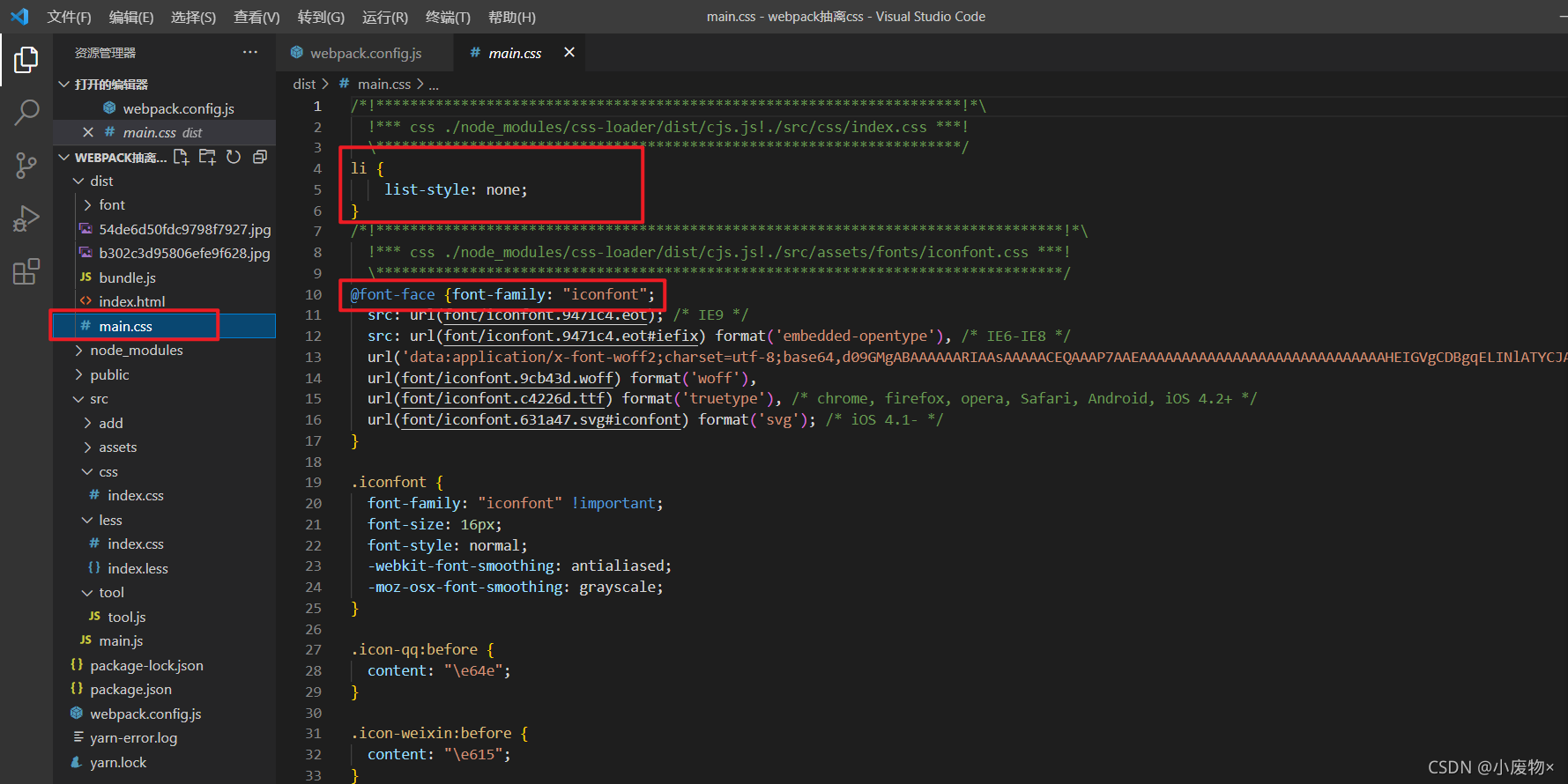Select main.css in dist folder tree
This screenshot has width=1568, height=784.
[x=164, y=326]
